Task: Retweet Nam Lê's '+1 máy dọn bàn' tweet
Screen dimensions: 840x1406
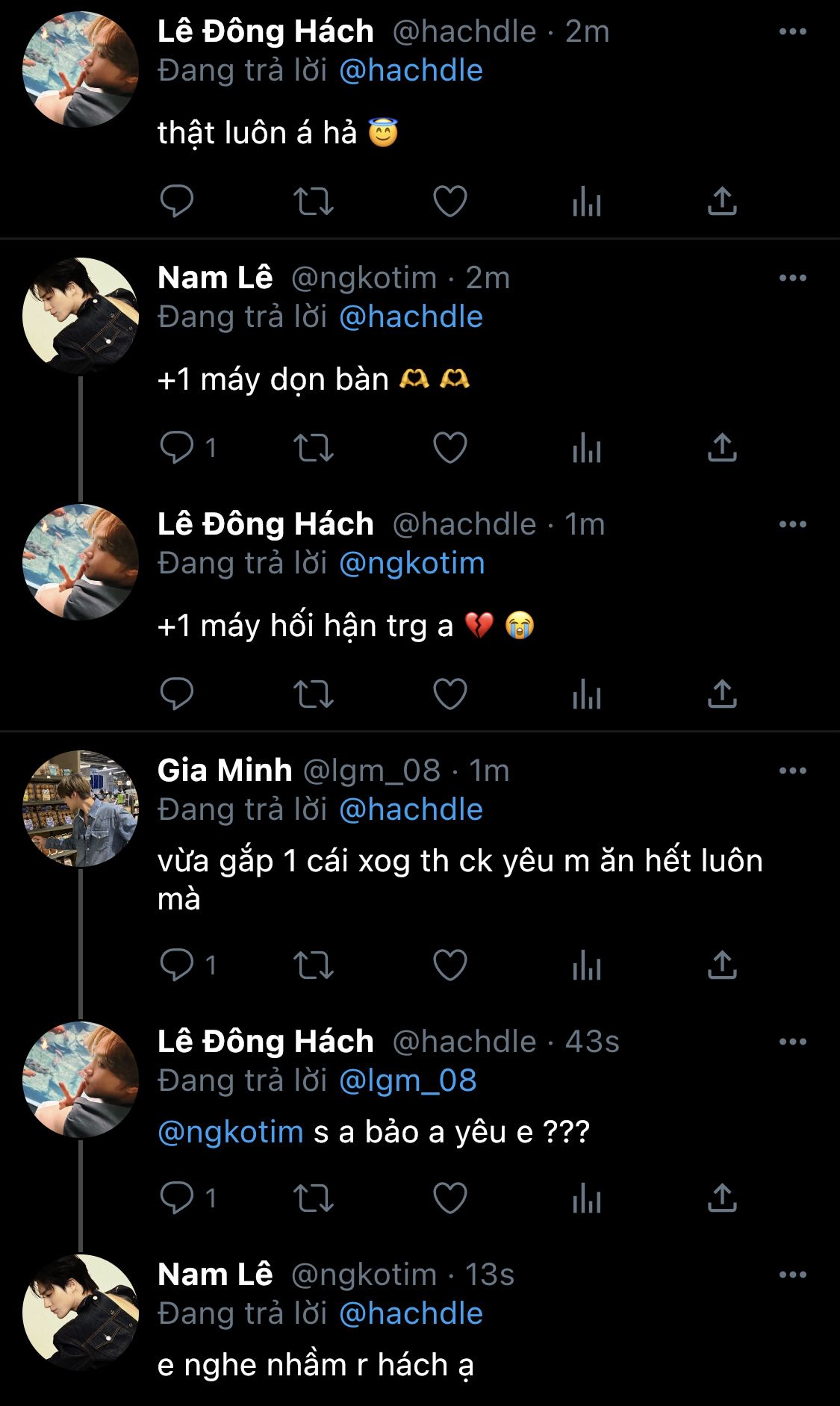Action: pyautogui.click(x=313, y=448)
